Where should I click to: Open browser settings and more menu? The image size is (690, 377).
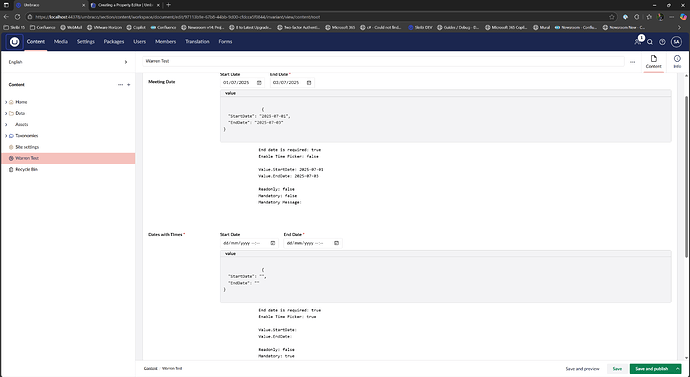tap(672, 17)
